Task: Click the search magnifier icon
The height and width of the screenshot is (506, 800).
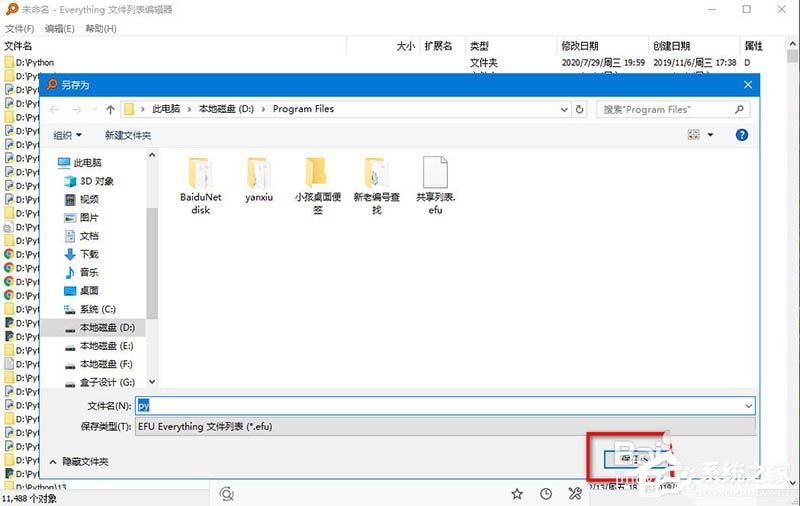Action: click(x=739, y=109)
